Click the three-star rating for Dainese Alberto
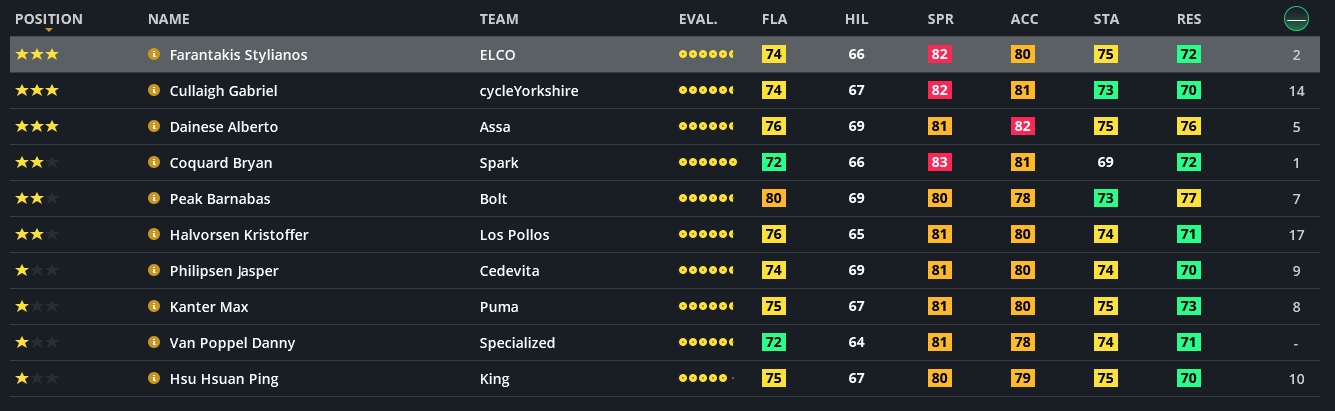The width and height of the screenshot is (1335, 411). [37, 127]
